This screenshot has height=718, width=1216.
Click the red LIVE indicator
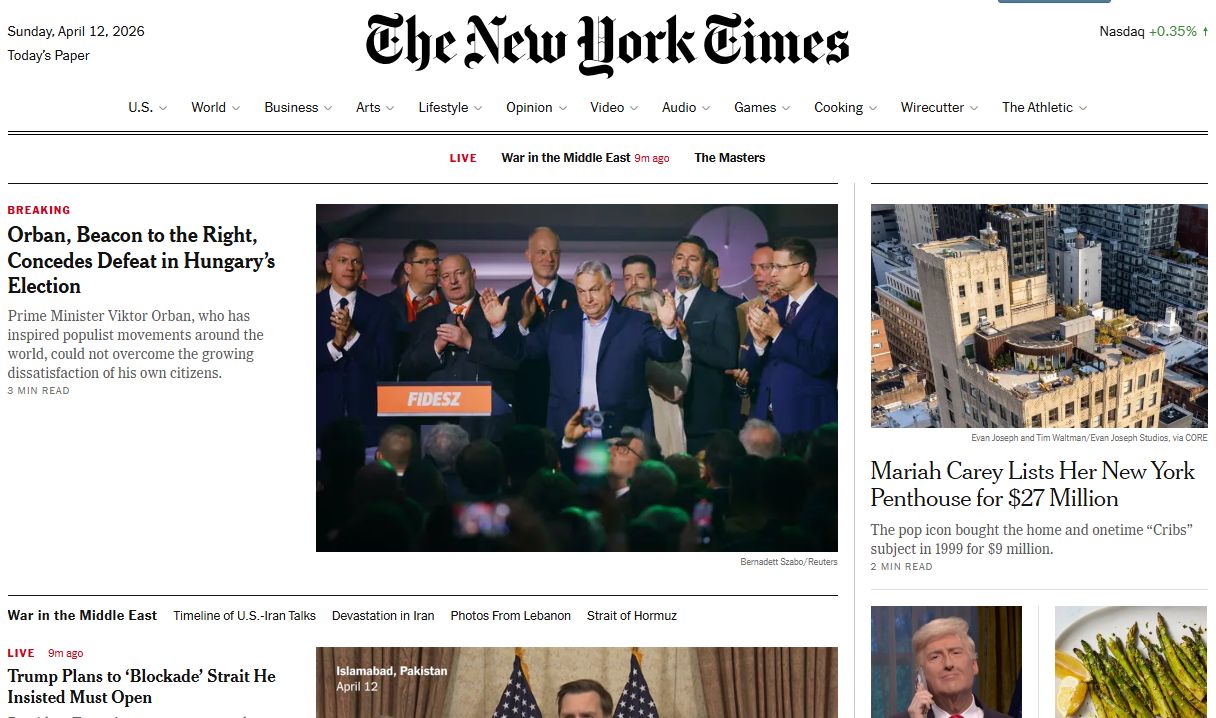463,158
